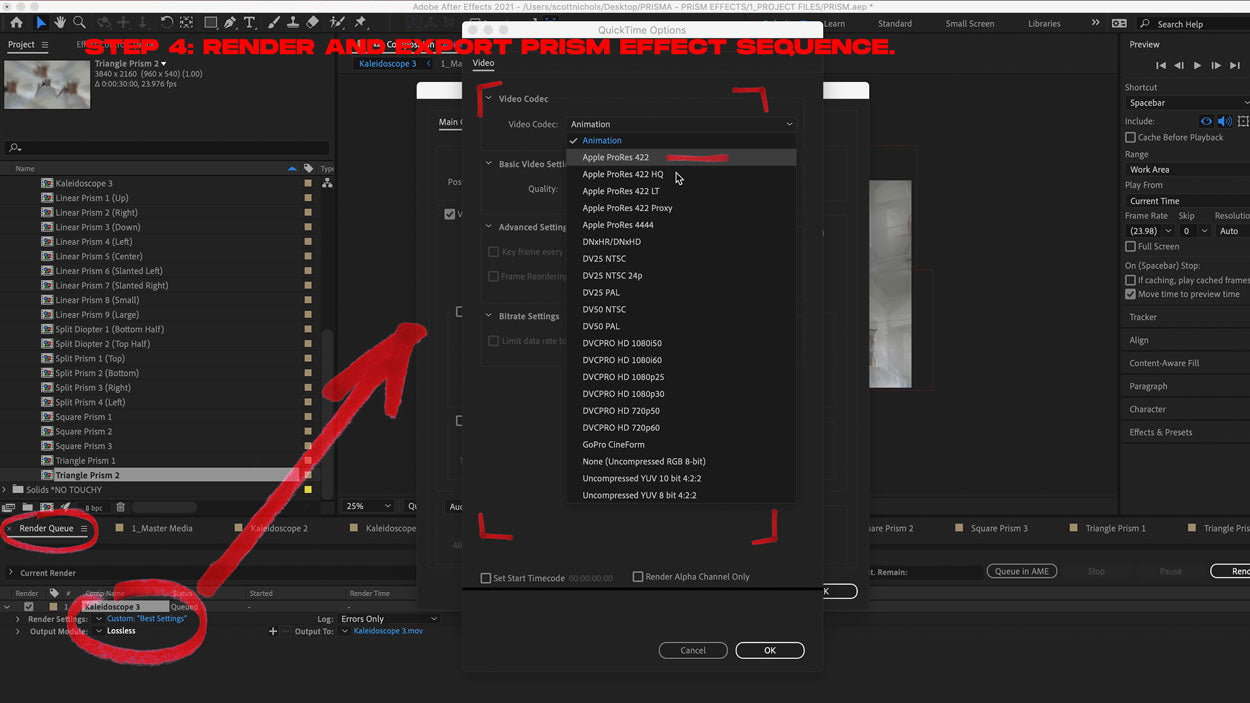Create a new composition icon

(x=46, y=508)
